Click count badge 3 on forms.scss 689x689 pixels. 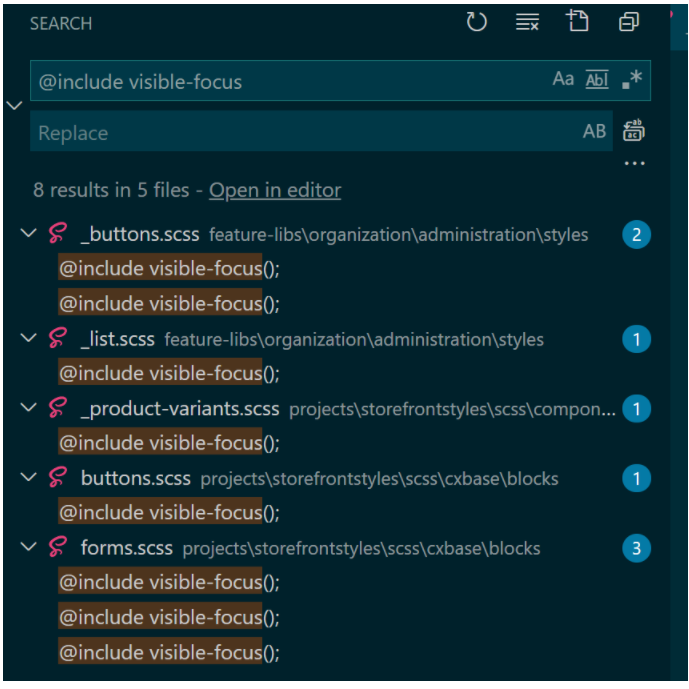pyautogui.click(x=636, y=548)
